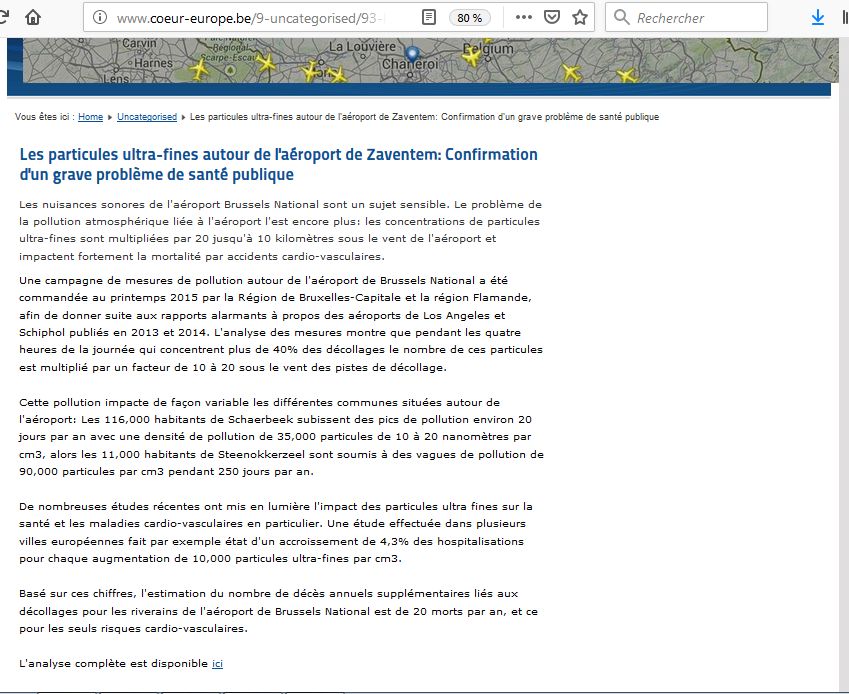Show site information for coeur-europe.be
849x694 pixels.
click(x=100, y=17)
